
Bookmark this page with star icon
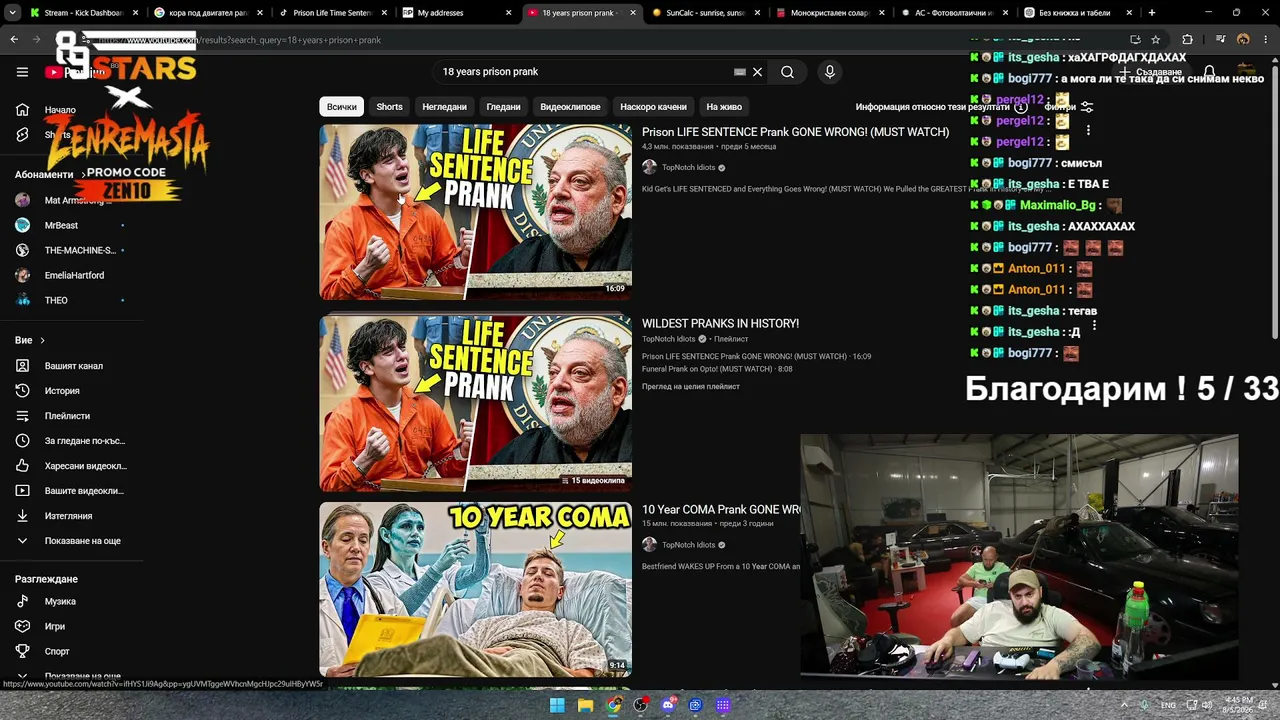point(1156,40)
